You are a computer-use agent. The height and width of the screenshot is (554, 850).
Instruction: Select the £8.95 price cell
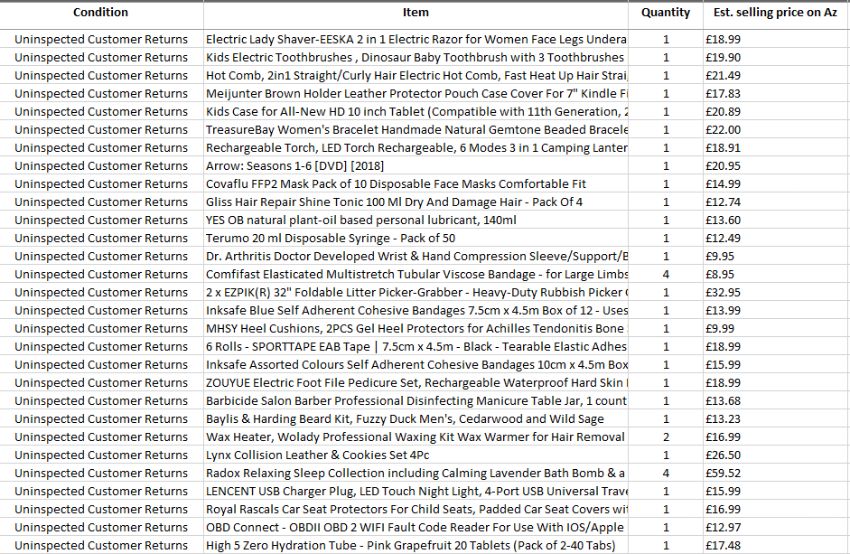pos(776,274)
